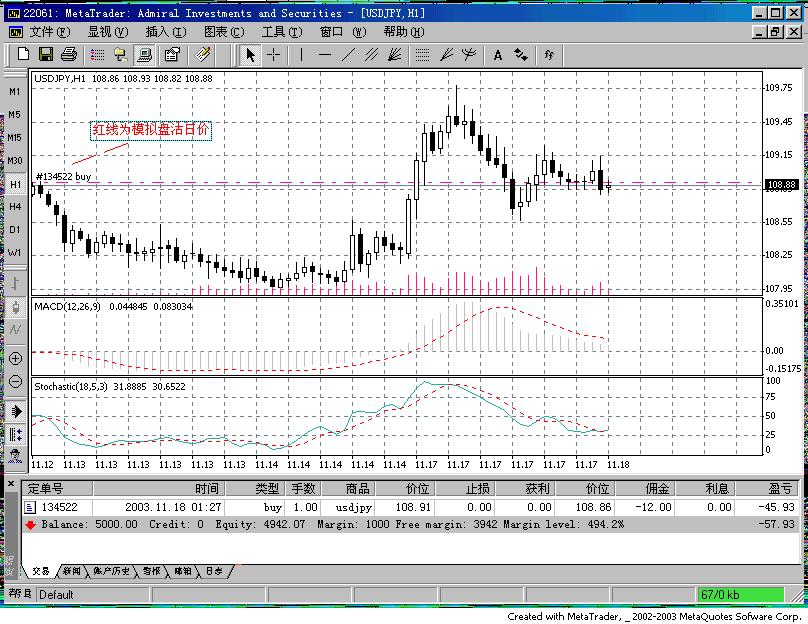Select the Text annotation tool
This screenshot has width=808, height=624.
coord(497,56)
